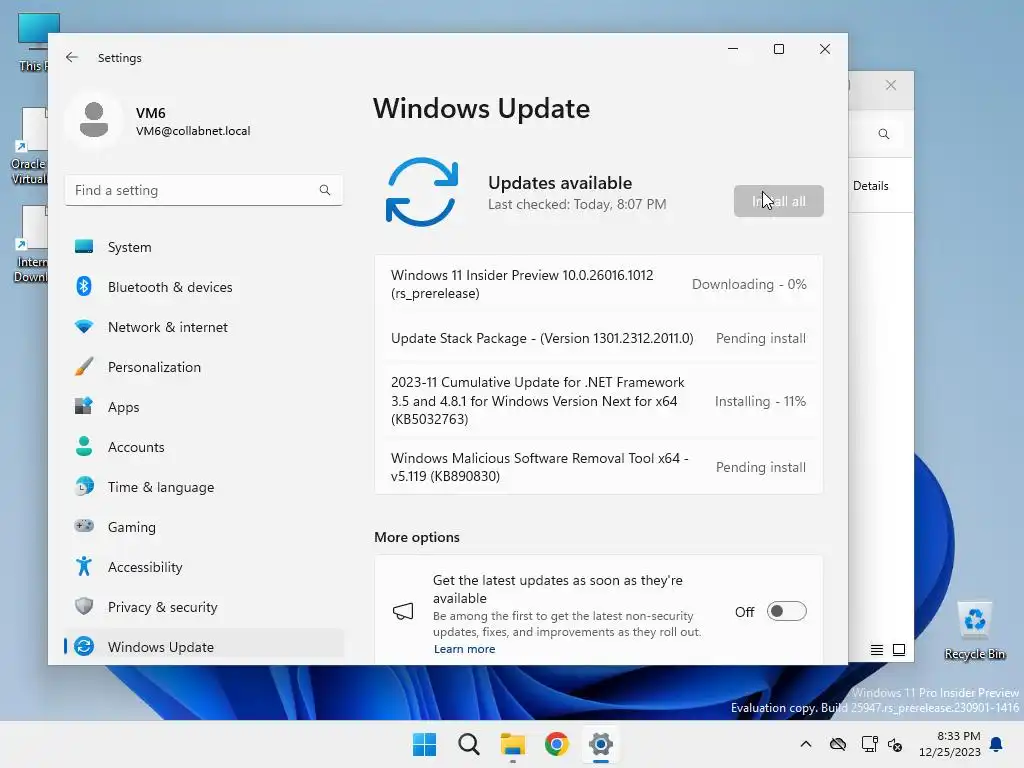The width and height of the screenshot is (1024, 768).
Task: Open System settings category
Action: (x=204, y=247)
